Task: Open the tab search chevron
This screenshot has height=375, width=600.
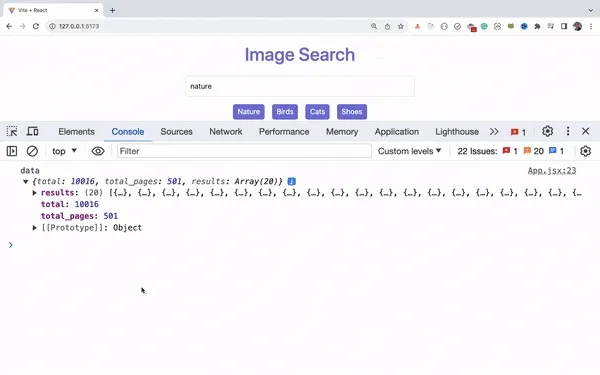Action: (x=591, y=10)
